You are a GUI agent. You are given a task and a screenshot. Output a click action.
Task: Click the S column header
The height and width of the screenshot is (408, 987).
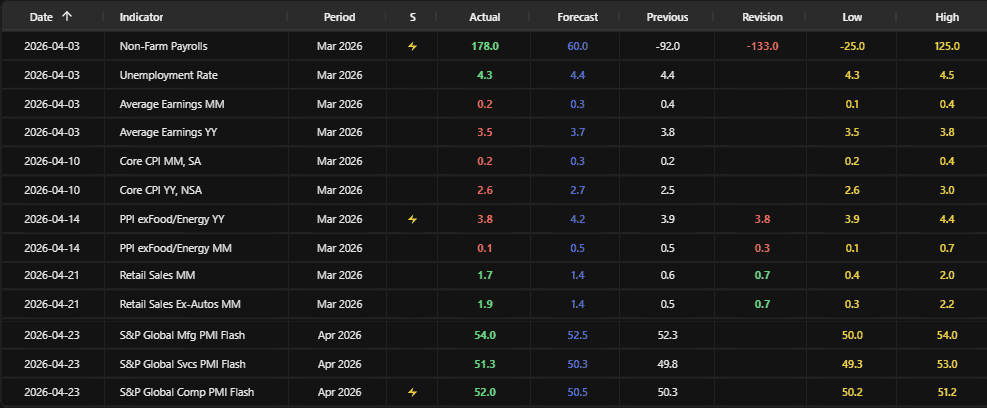(x=412, y=17)
